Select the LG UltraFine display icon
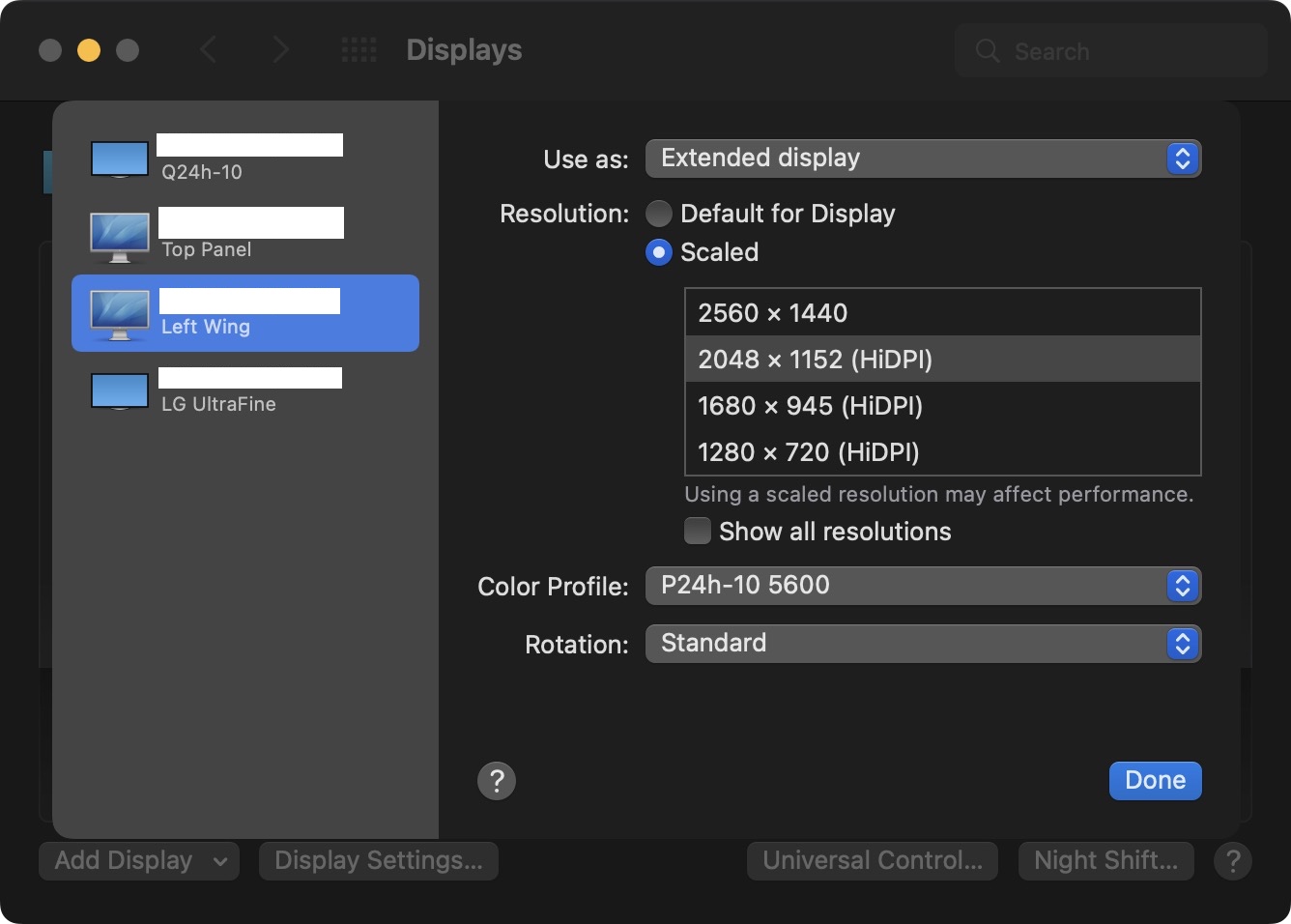Viewport: 1291px width, 924px height. pyautogui.click(x=120, y=391)
